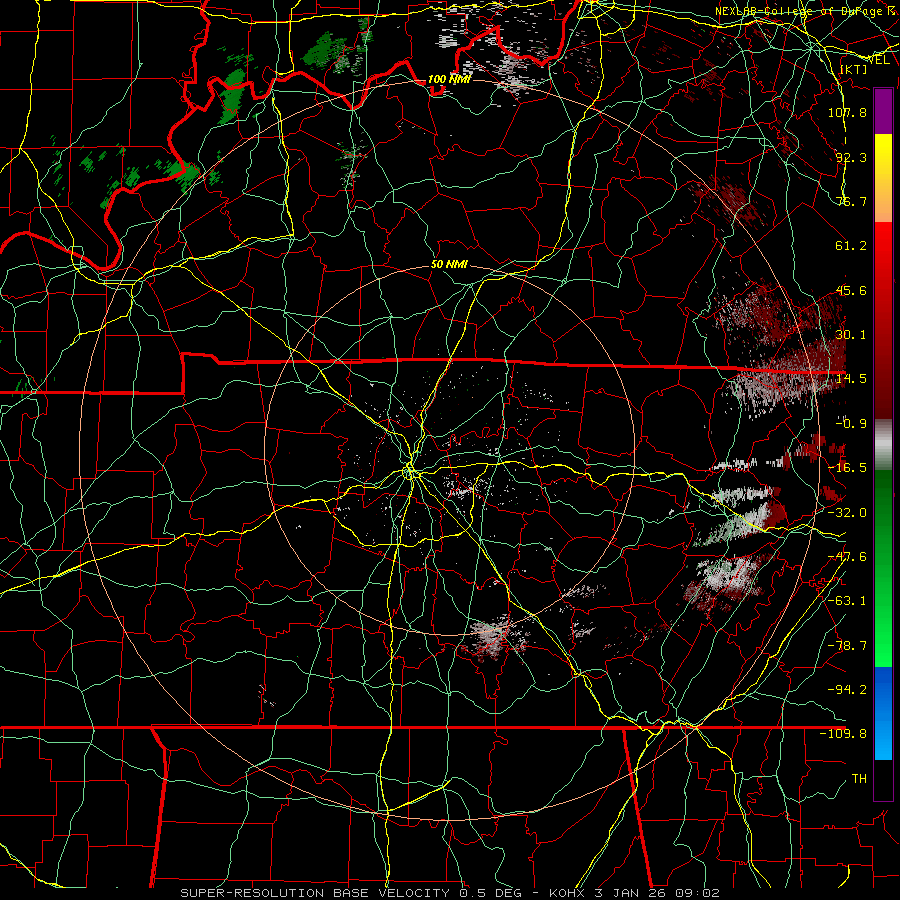Viewport: 900px width, 900px height.
Task: Click the -63.1 velocity scale value
Action: pyautogui.click(x=847, y=601)
